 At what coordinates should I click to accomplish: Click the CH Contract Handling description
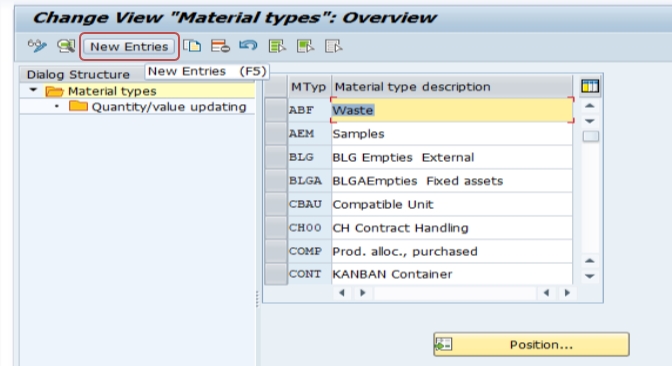tap(452, 228)
